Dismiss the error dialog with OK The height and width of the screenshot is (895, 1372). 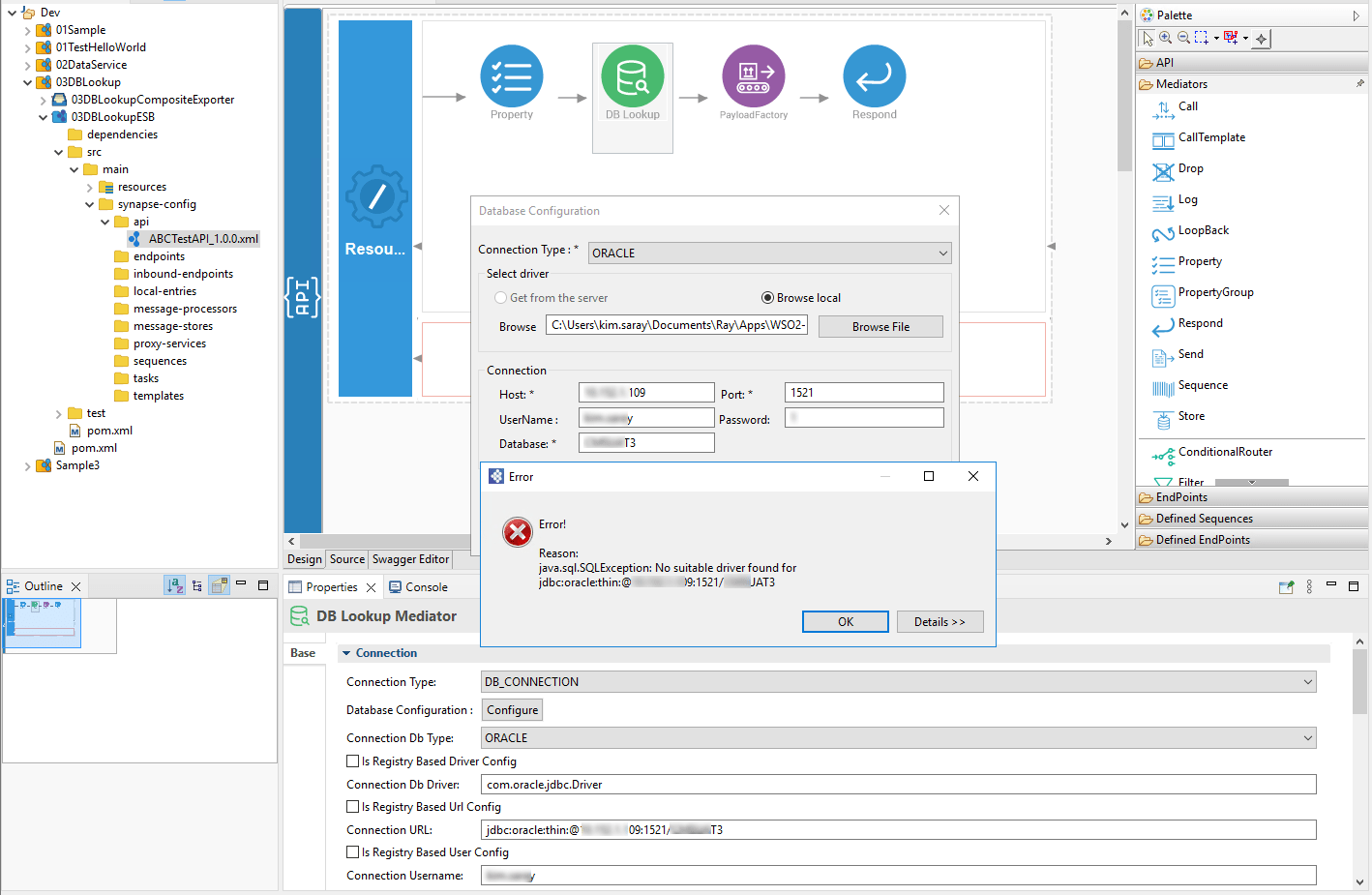pos(845,621)
